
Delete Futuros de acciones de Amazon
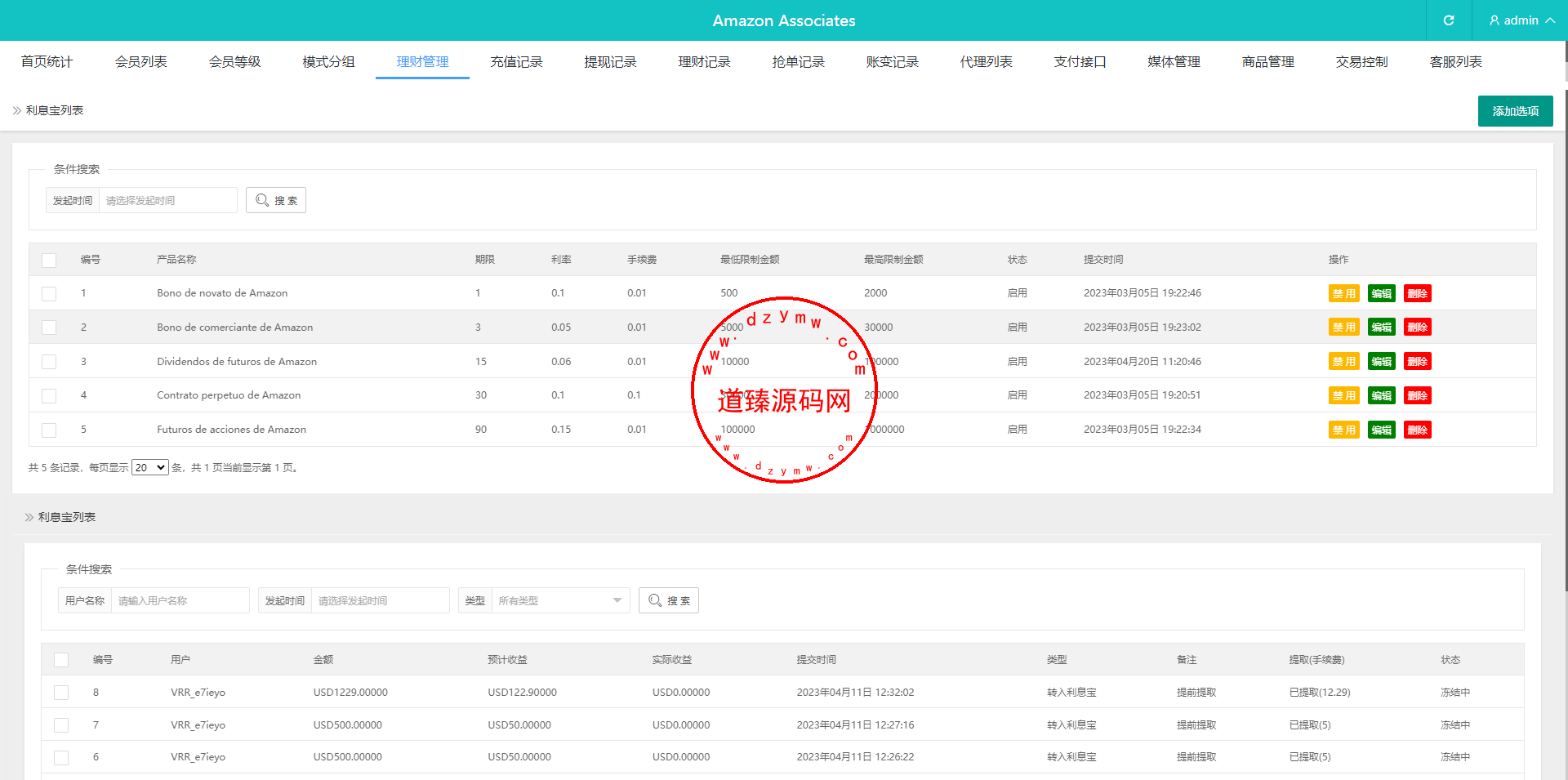click(1417, 430)
